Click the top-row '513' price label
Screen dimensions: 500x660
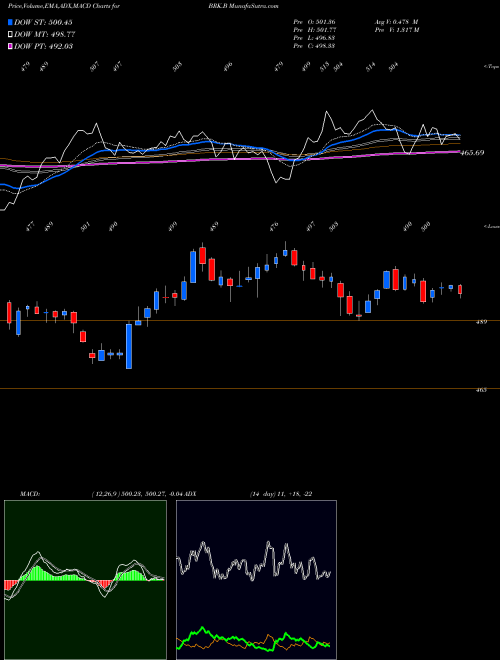(324, 67)
